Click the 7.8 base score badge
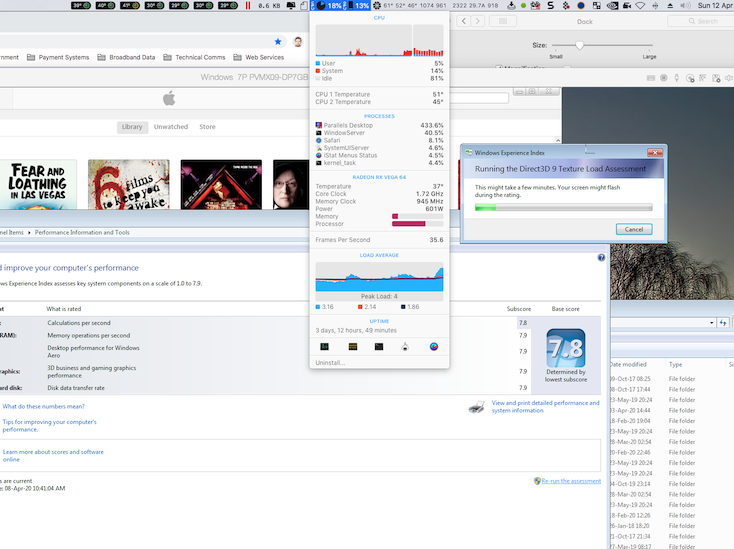The image size is (734, 549). point(565,348)
